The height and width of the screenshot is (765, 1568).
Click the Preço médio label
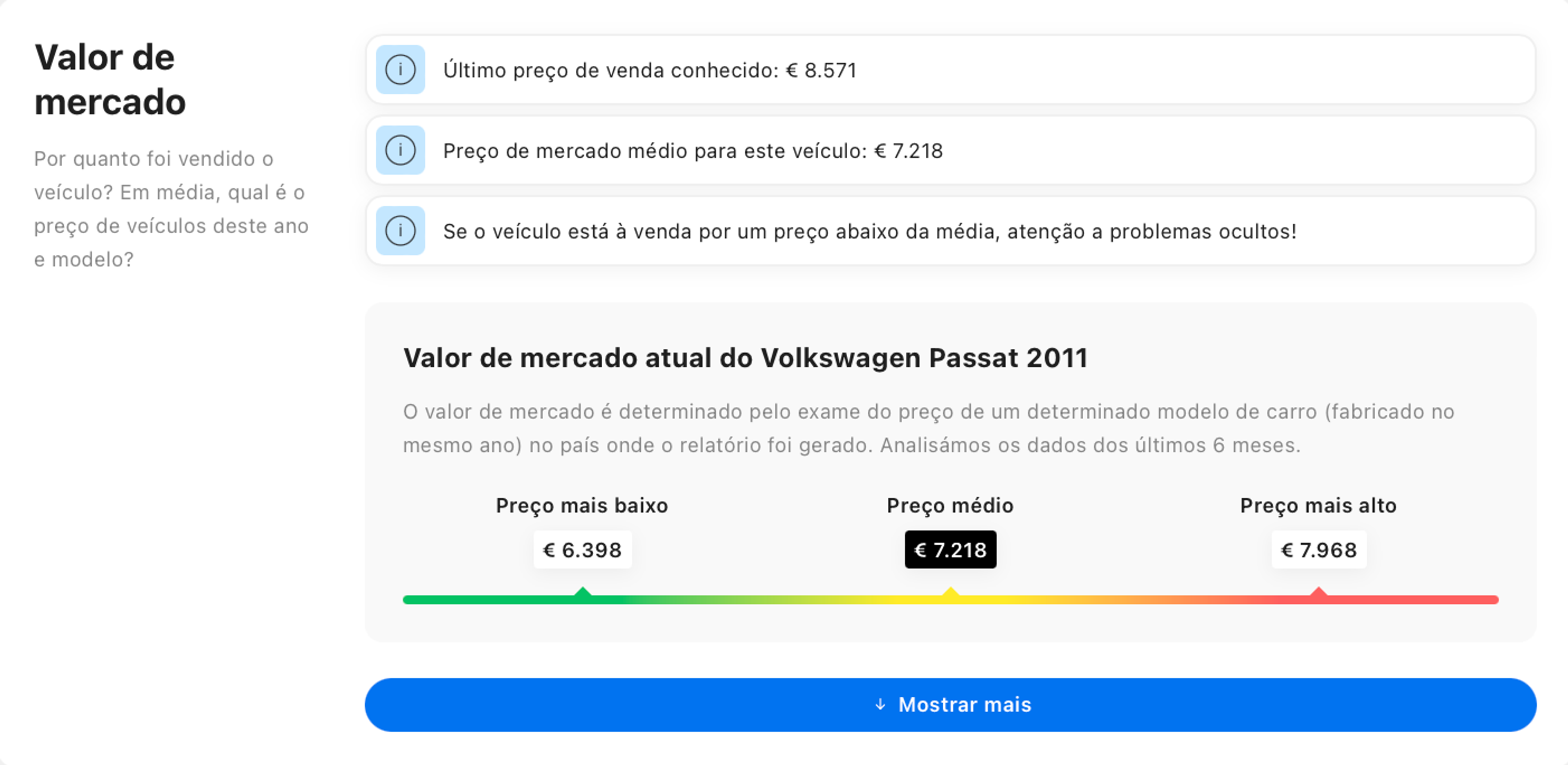pos(949,506)
